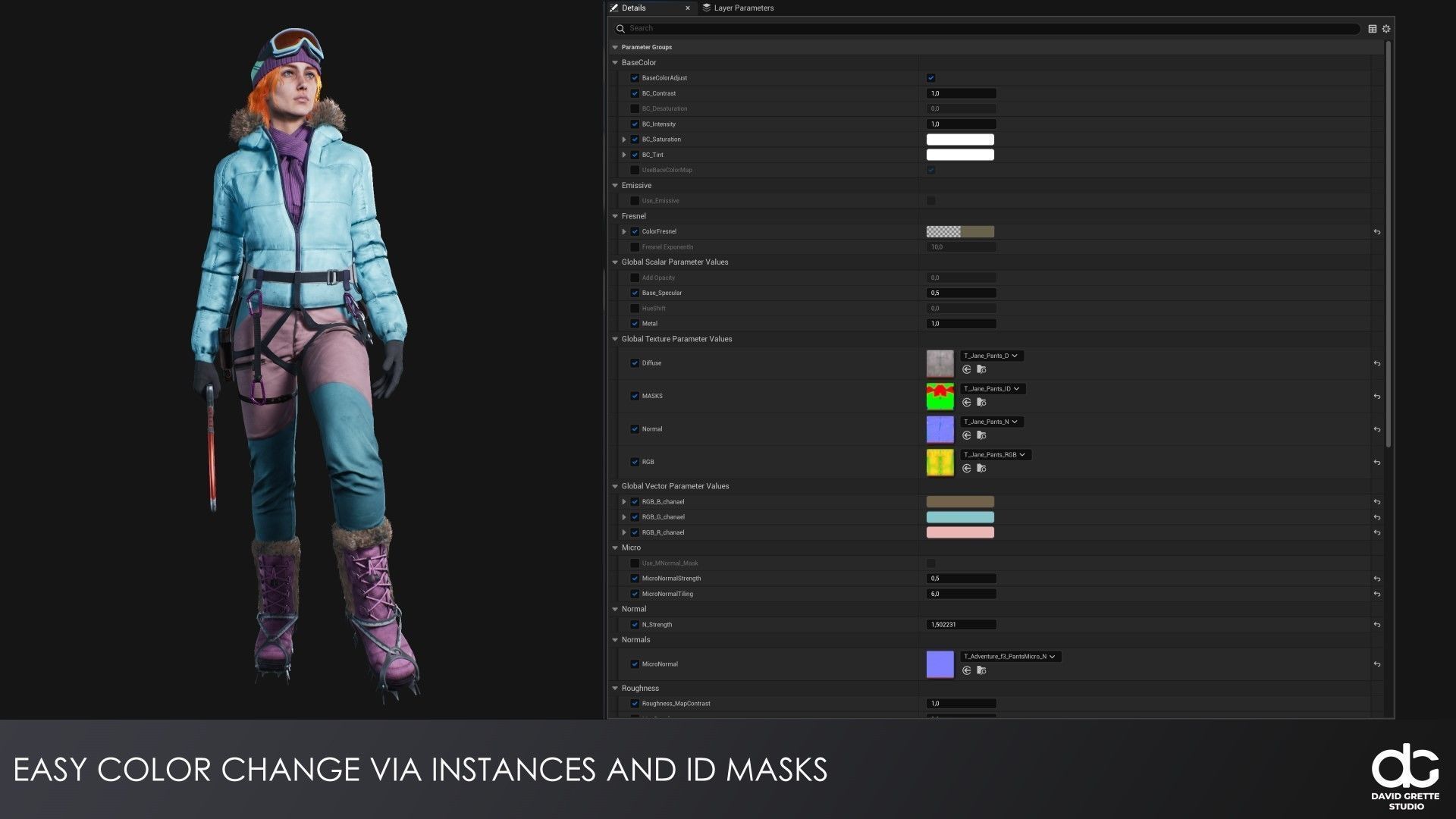
Task: Browse to MicroNormal texture asset
Action: click(981, 671)
